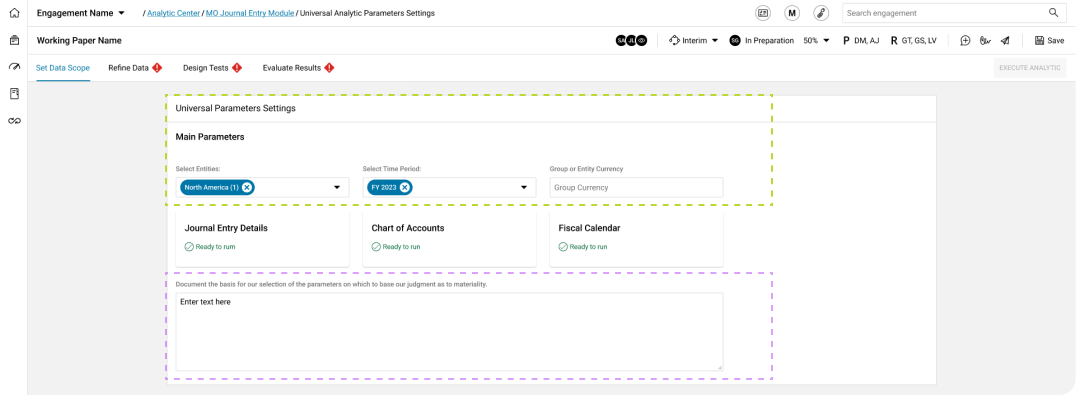
Task: Click the Save button
Action: (x=1049, y=40)
